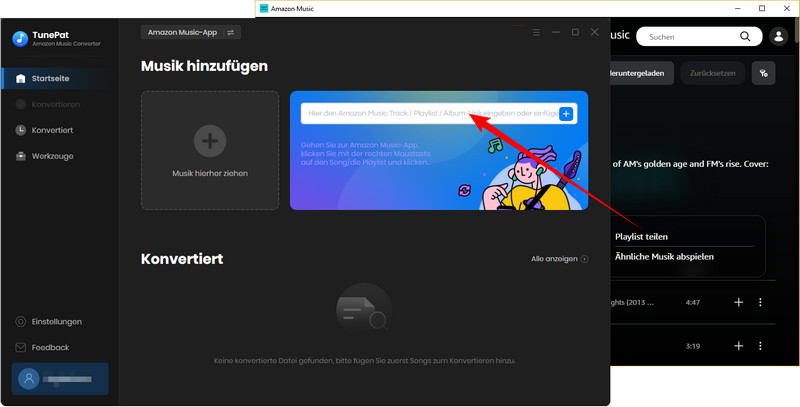Minimize the Amazon Music window
800x407 pixels.
(738, 9)
